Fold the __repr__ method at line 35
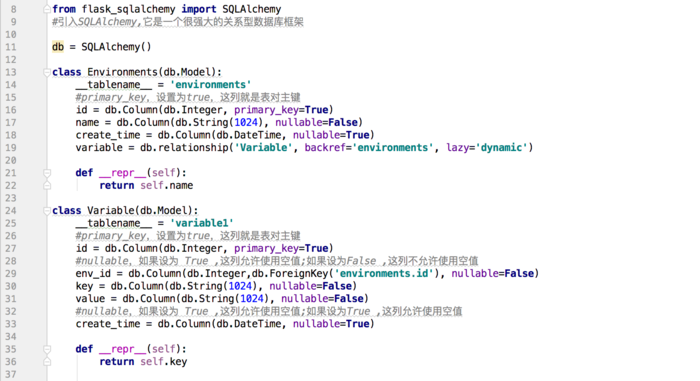Screen dimensions: 700x381 [x=47, y=349]
